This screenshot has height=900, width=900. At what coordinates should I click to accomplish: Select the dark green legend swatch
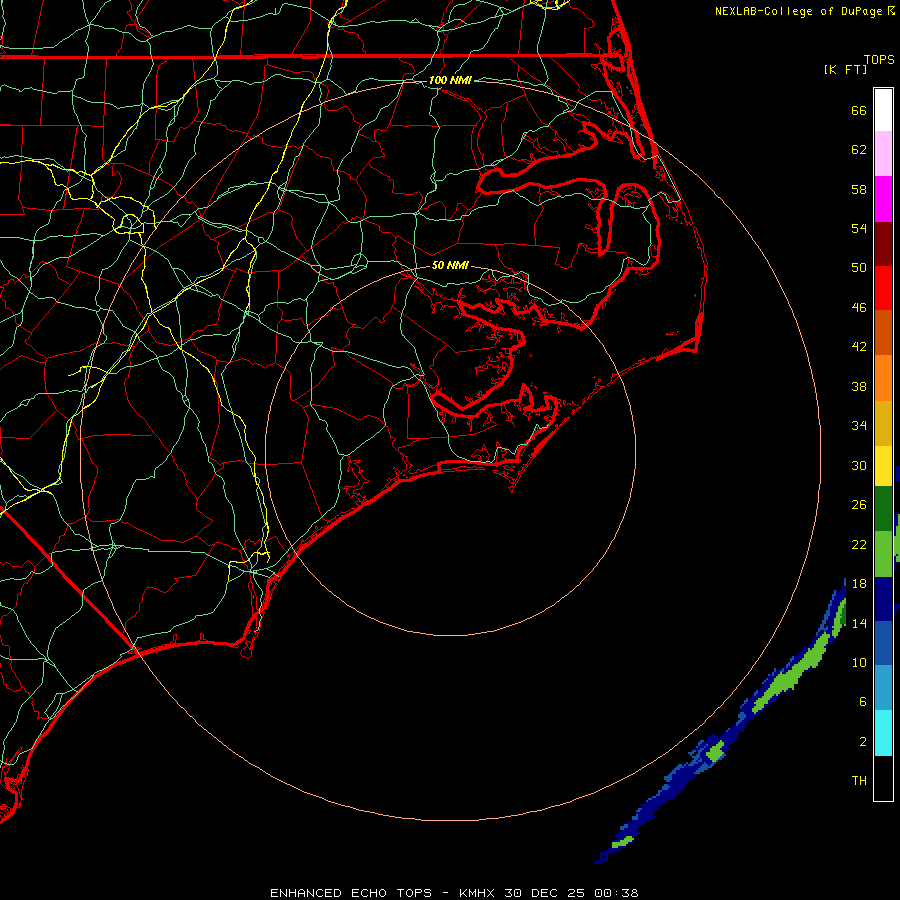click(883, 509)
